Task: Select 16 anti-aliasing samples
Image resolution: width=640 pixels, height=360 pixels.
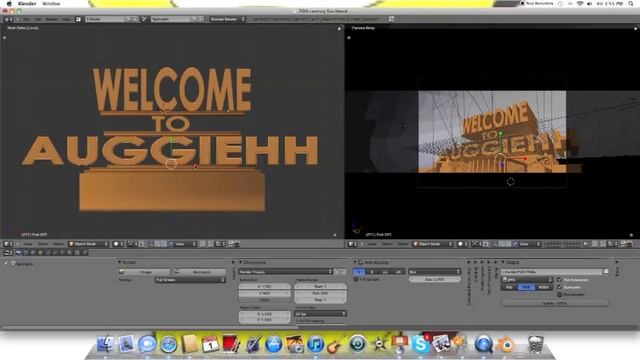Action: coord(398,272)
